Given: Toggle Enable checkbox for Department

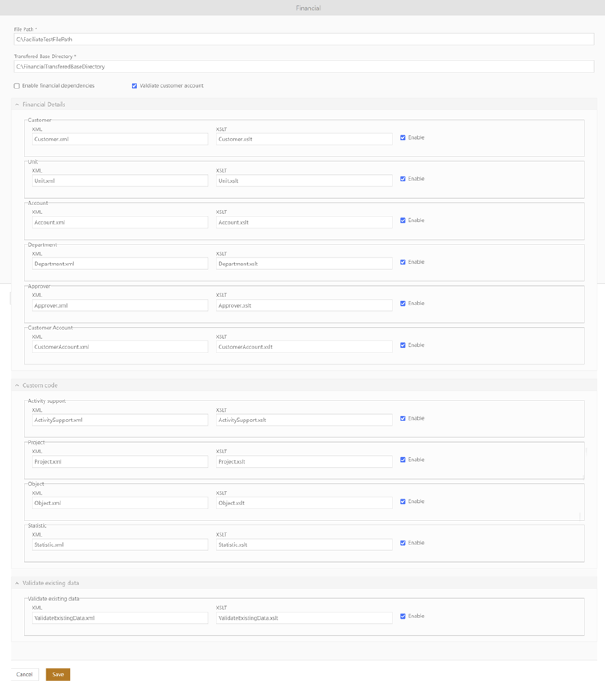Looking at the screenshot, I should [x=403, y=262].
